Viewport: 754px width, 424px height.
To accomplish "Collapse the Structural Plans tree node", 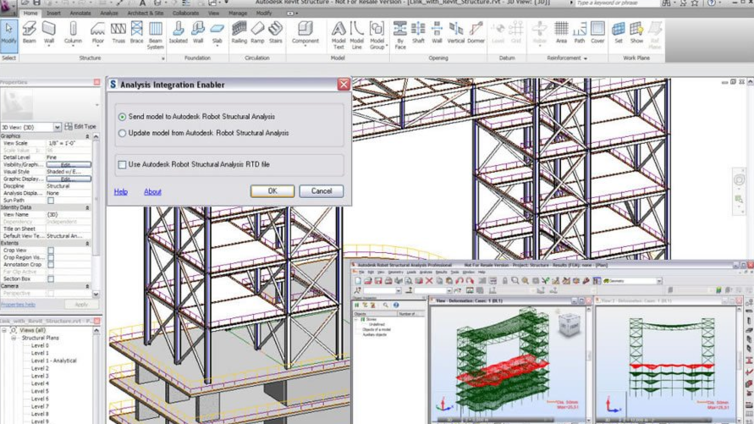I will tap(15, 338).
